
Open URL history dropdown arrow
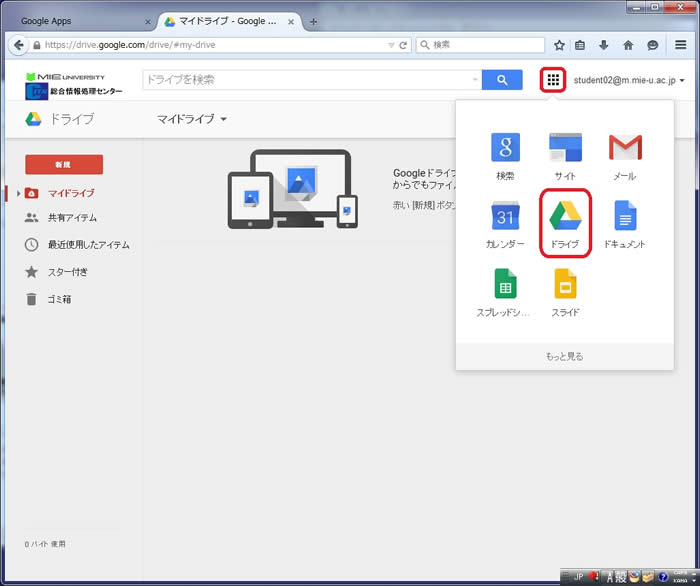391,45
